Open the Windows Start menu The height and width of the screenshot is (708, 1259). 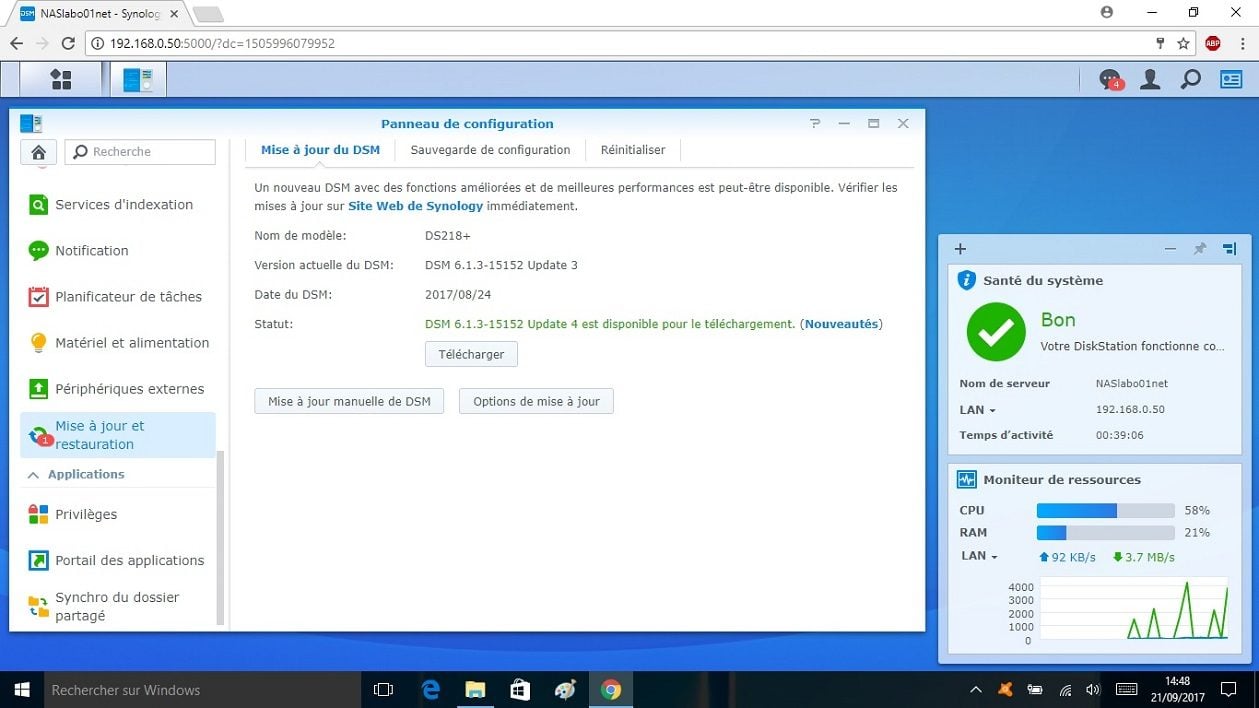click(20, 690)
